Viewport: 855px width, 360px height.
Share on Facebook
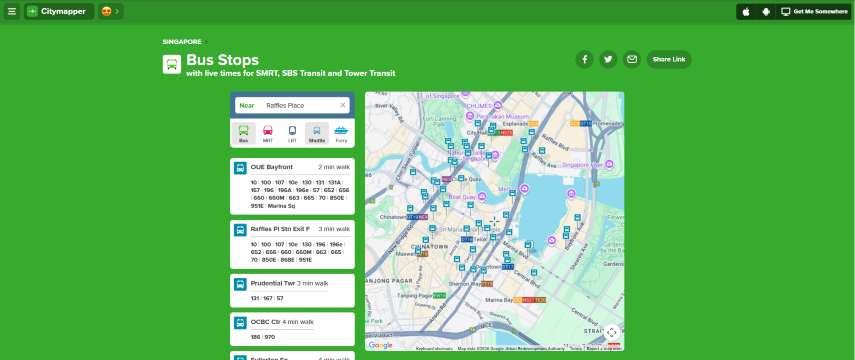585,59
